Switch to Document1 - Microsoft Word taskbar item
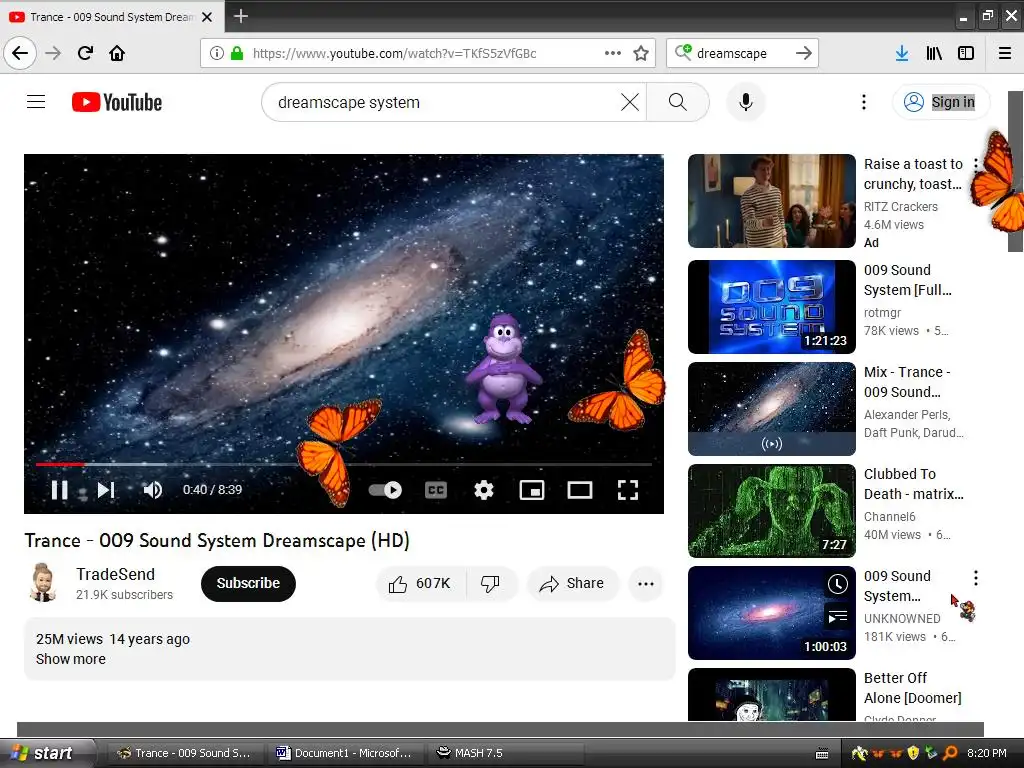The width and height of the screenshot is (1024, 768). (x=344, y=753)
